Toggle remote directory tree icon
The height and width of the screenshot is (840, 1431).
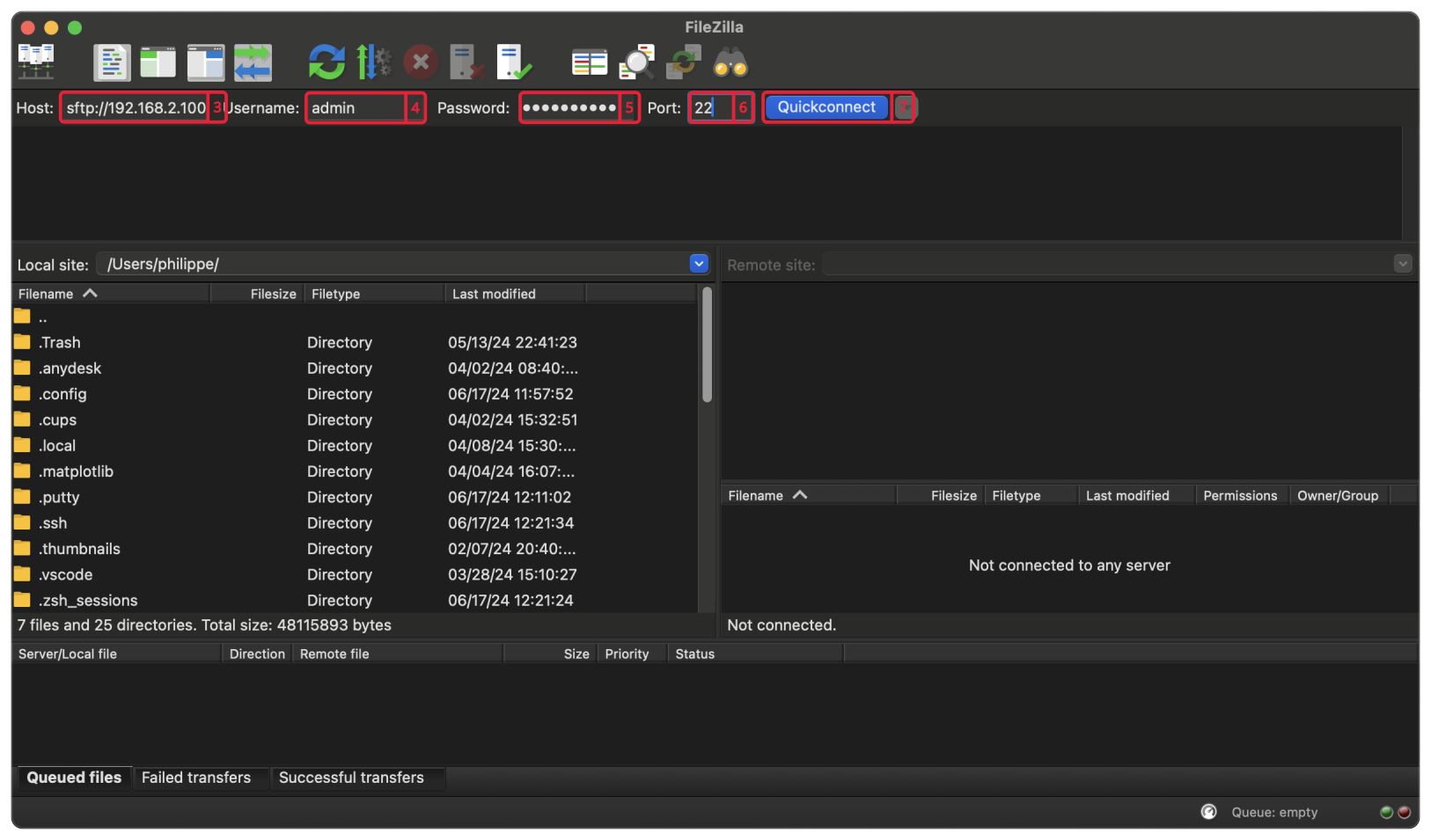pos(206,62)
